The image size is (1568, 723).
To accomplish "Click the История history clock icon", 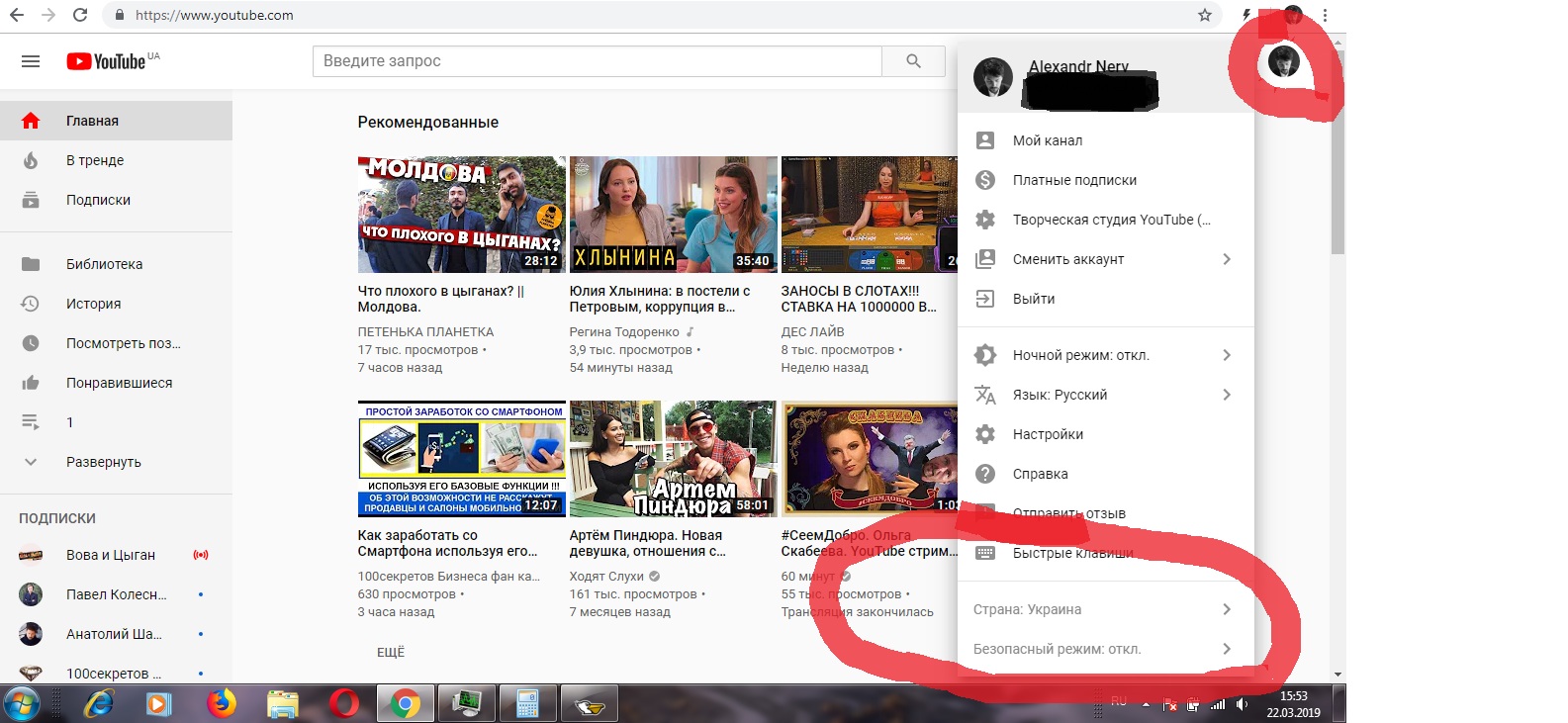I will click(31, 304).
